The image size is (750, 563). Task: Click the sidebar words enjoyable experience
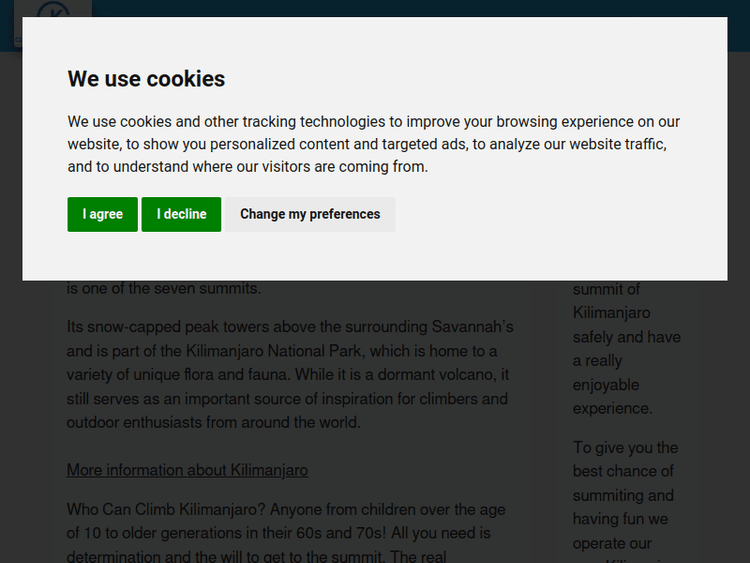[612, 396]
